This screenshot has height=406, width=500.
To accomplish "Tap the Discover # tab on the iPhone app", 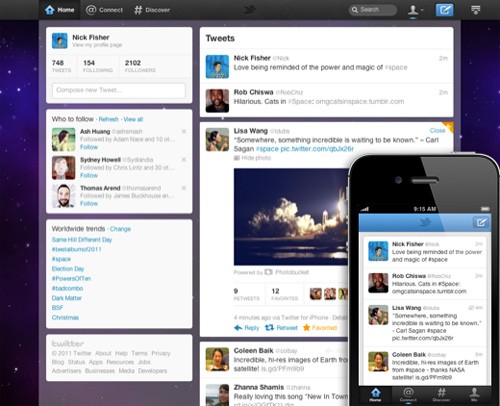I will coord(441,395).
